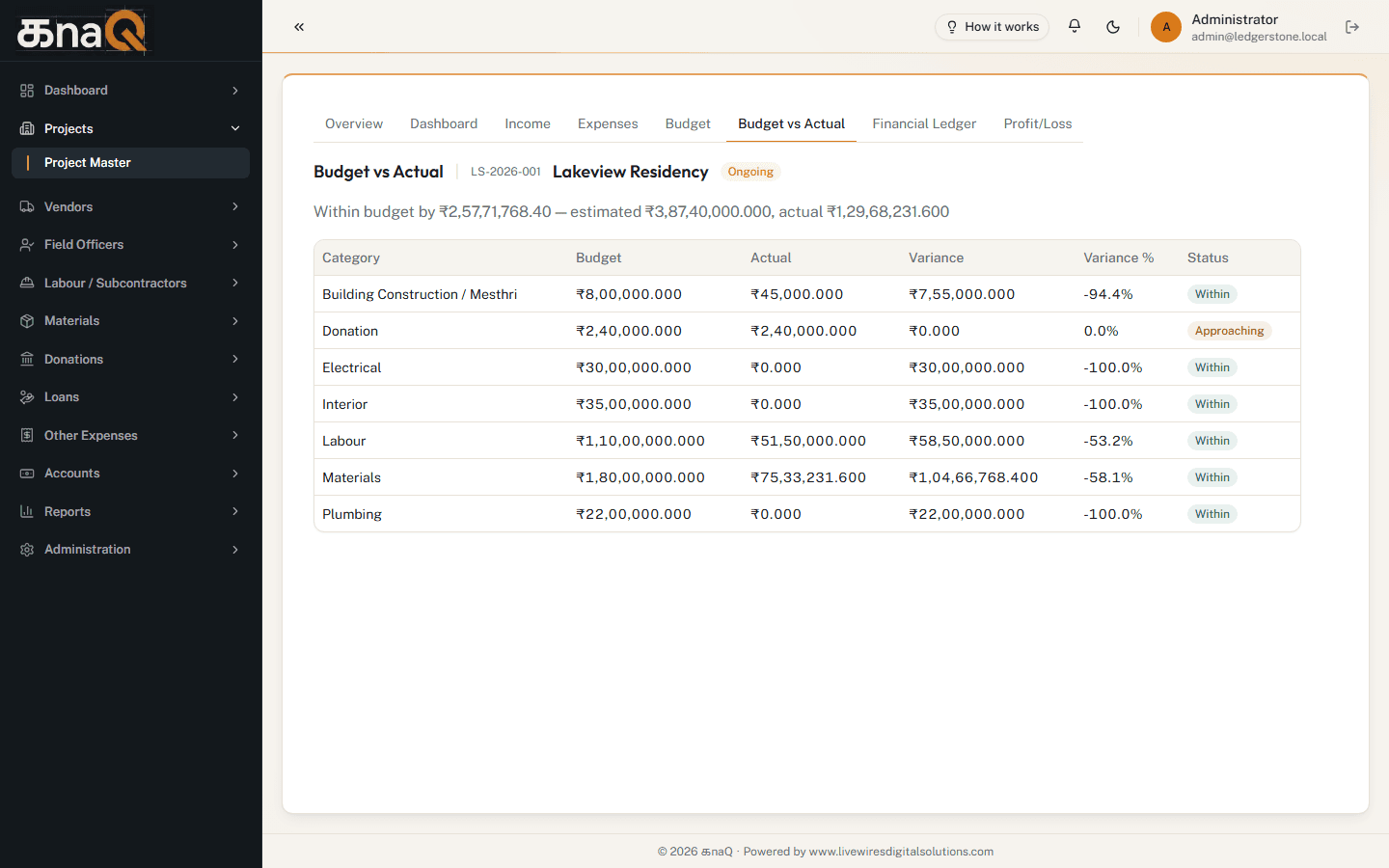Image resolution: width=1389 pixels, height=868 pixels.
Task: Click the Reports chart icon
Action: (x=27, y=511)
